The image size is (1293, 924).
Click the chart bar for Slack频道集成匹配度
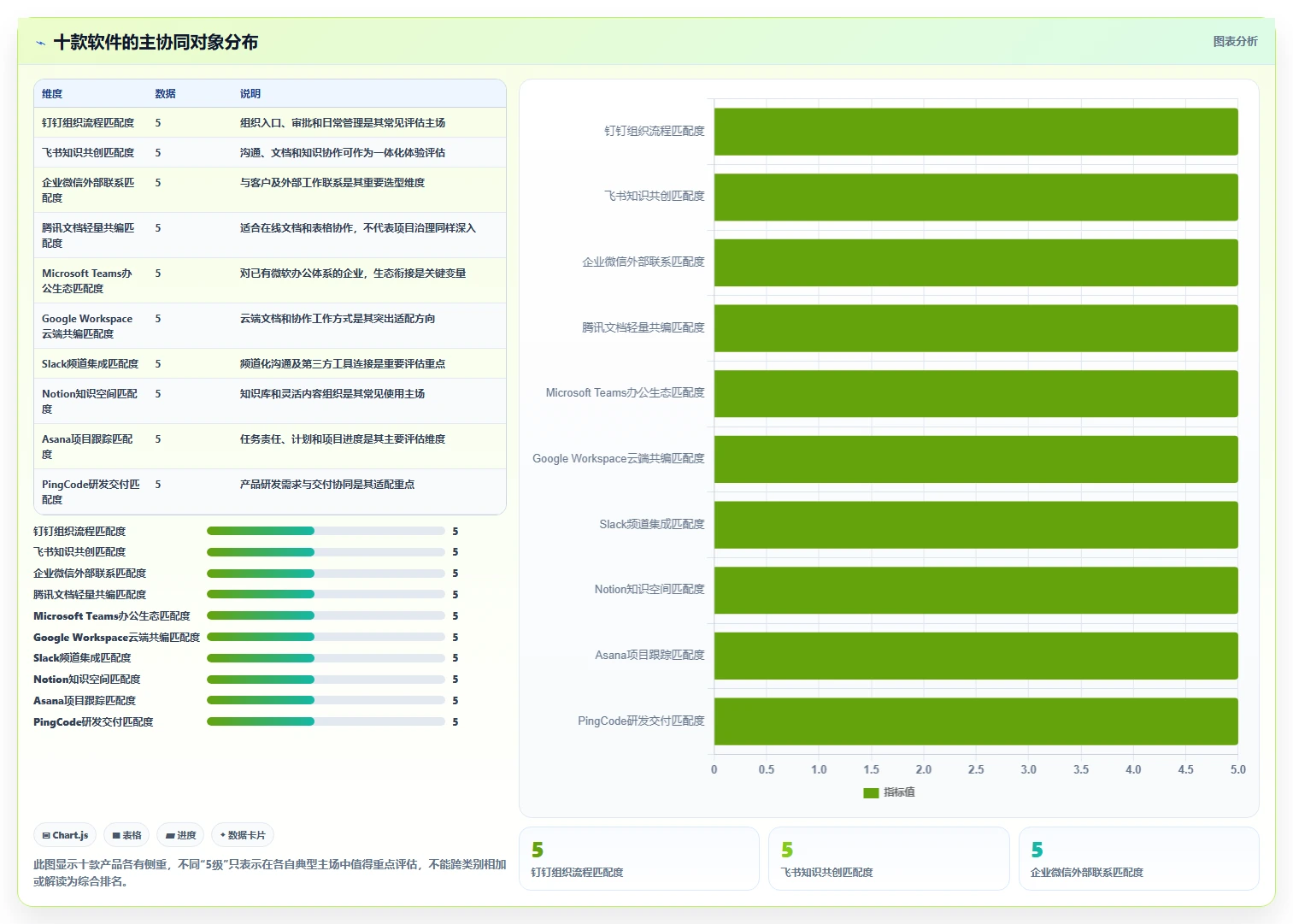[x=976, y=525]
